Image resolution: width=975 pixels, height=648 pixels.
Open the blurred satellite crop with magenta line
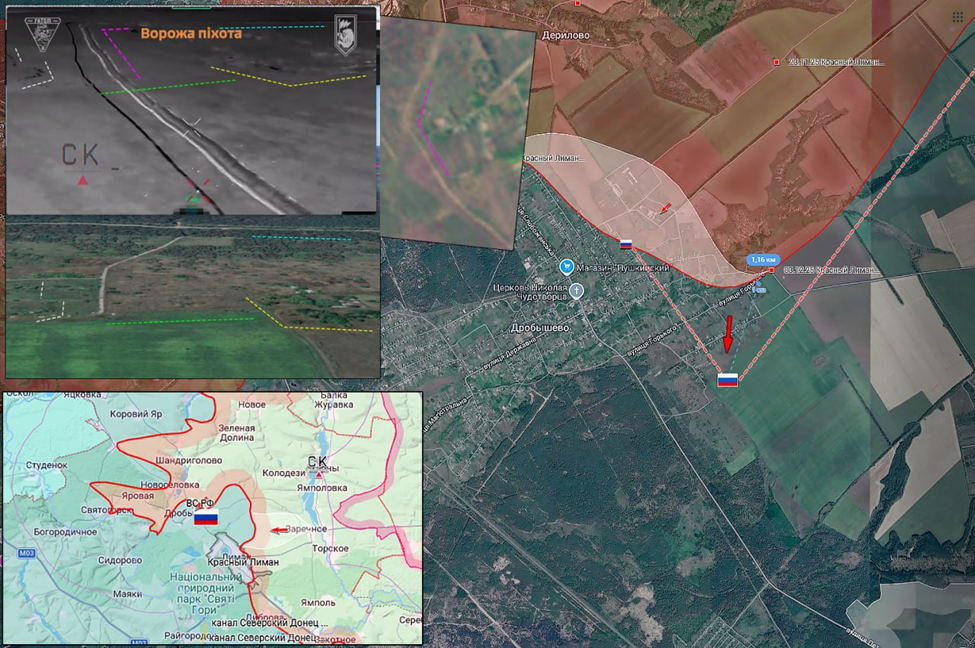[457, 130]
